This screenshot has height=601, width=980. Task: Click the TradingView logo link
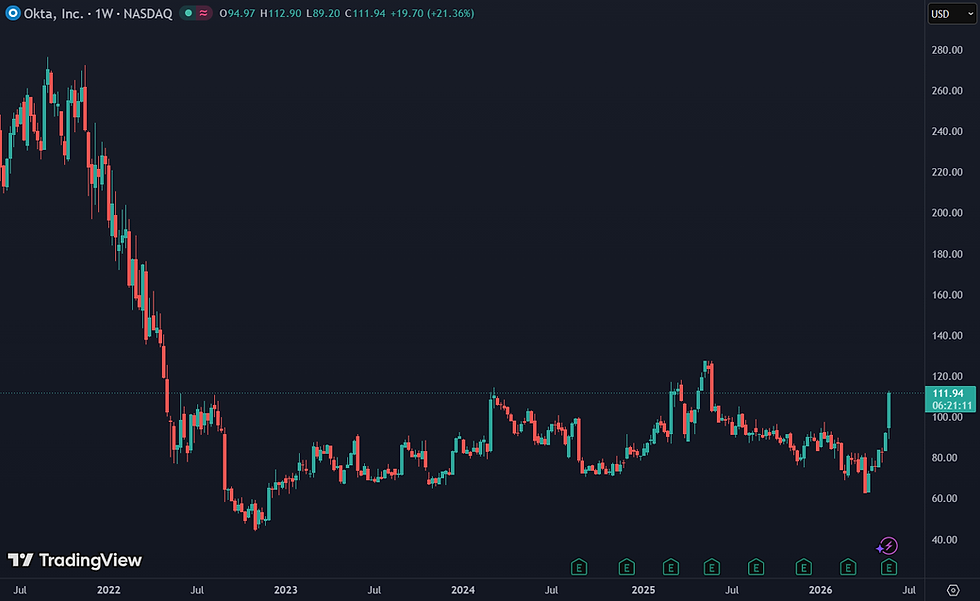click(75, 560)
